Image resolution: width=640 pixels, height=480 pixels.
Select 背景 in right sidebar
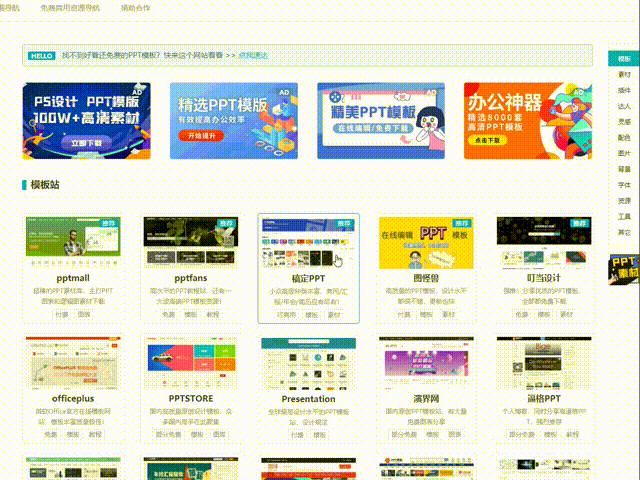coord(624,169)
